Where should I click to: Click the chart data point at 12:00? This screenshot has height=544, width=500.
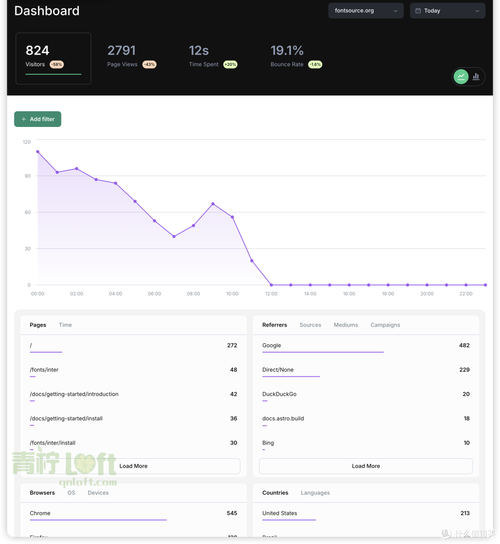coord(271,285)
